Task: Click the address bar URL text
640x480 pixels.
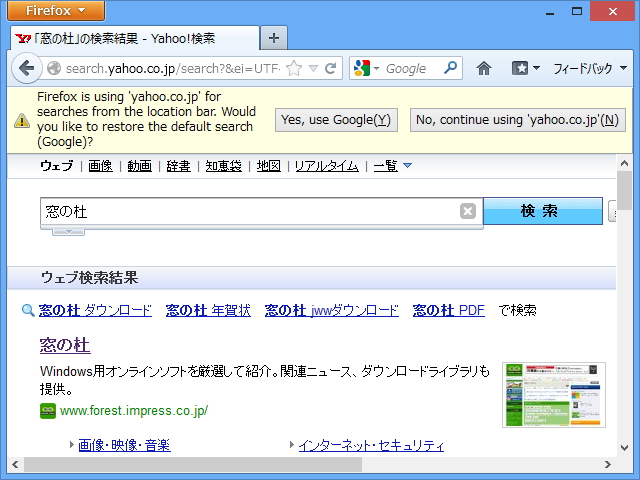Action: pos(173,68)
